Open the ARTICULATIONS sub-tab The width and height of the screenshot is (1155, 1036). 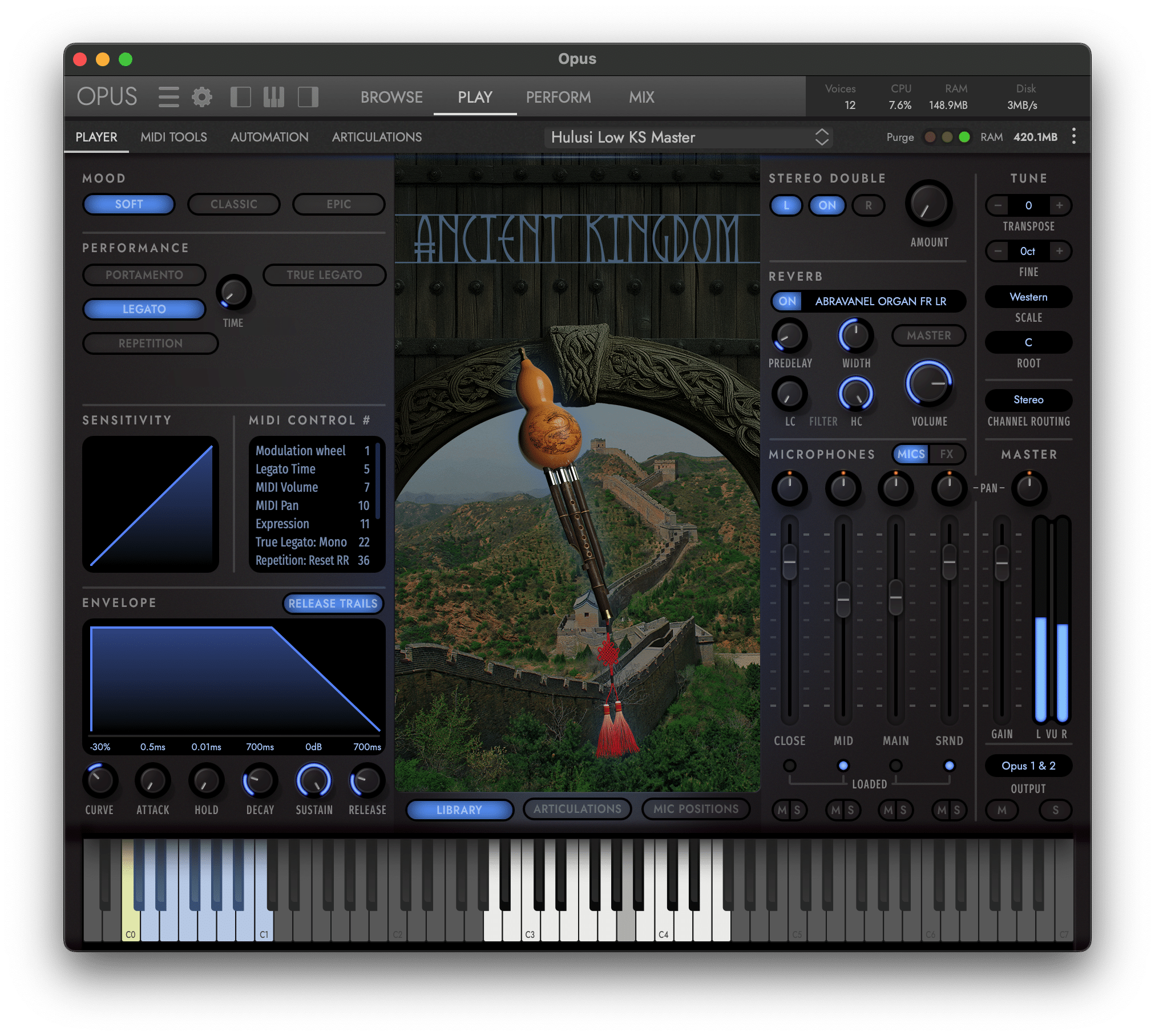(x=377, y=137)
